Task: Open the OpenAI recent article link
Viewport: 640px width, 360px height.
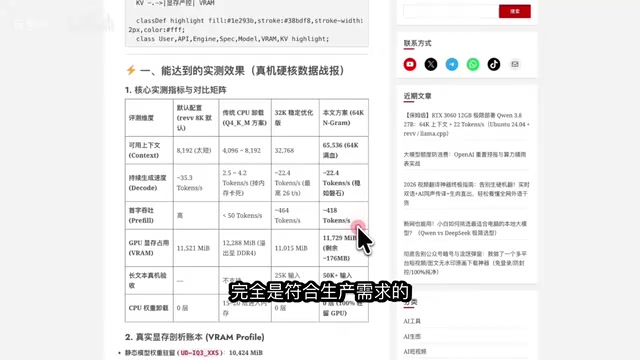Action: pyautogui.click(x=465, y=159)
